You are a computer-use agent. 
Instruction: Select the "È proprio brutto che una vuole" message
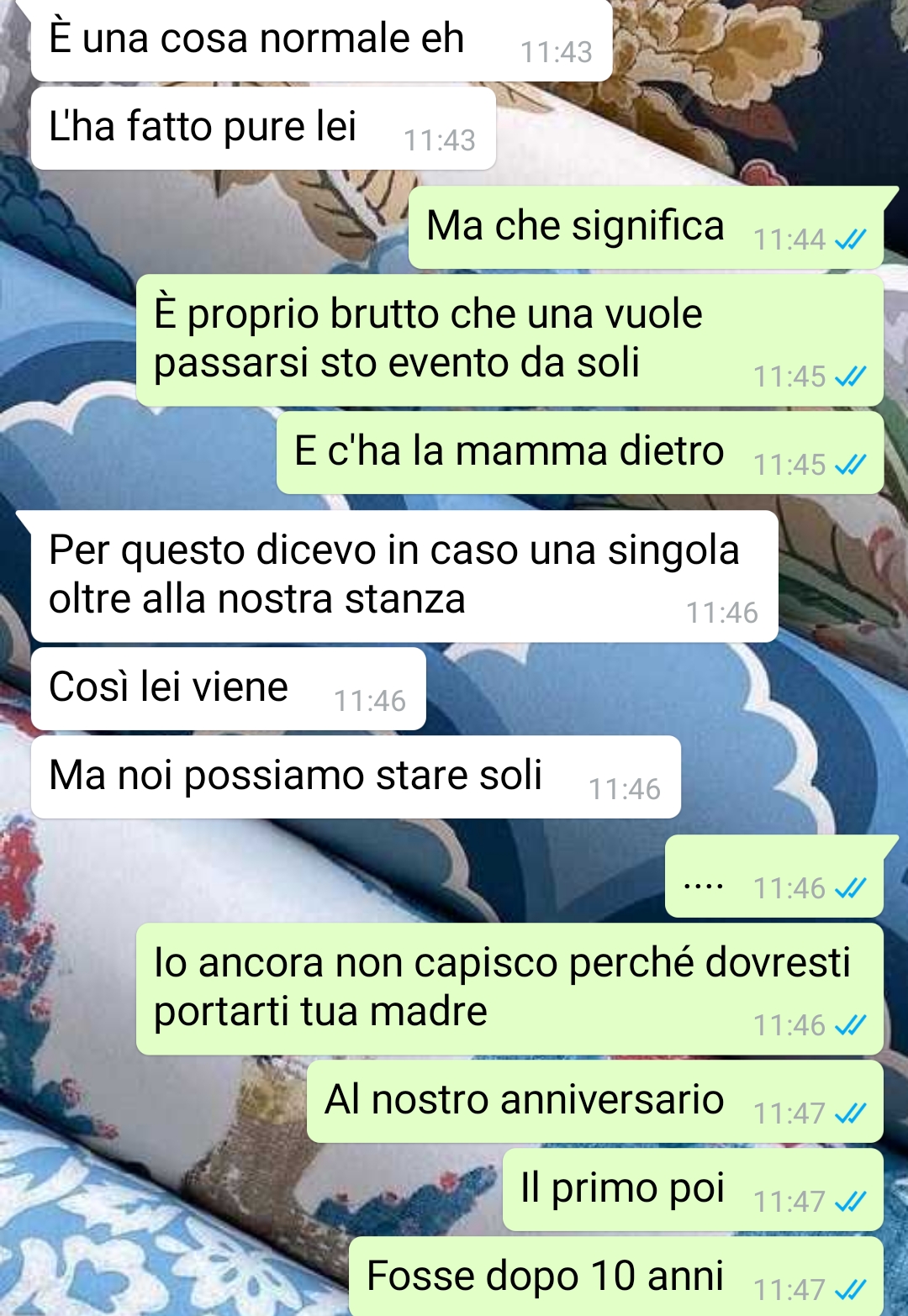[509, 340]
